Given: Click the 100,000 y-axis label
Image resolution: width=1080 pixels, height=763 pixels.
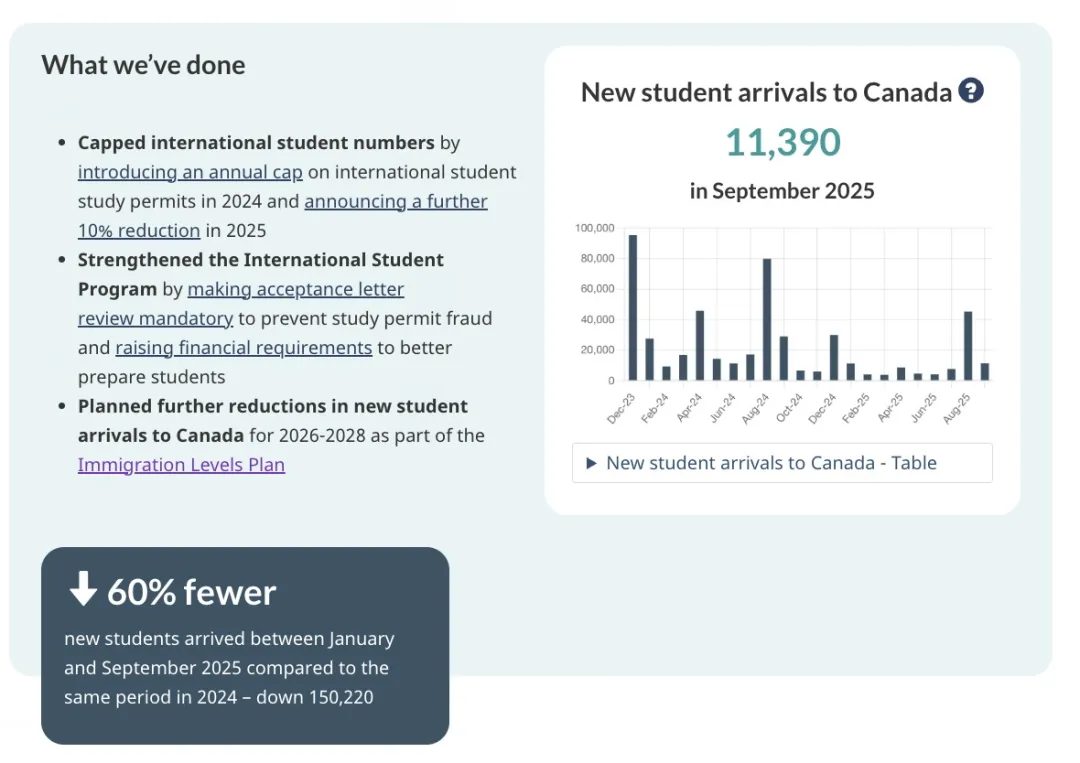Looking at the screenshot, I should (594, 228).
